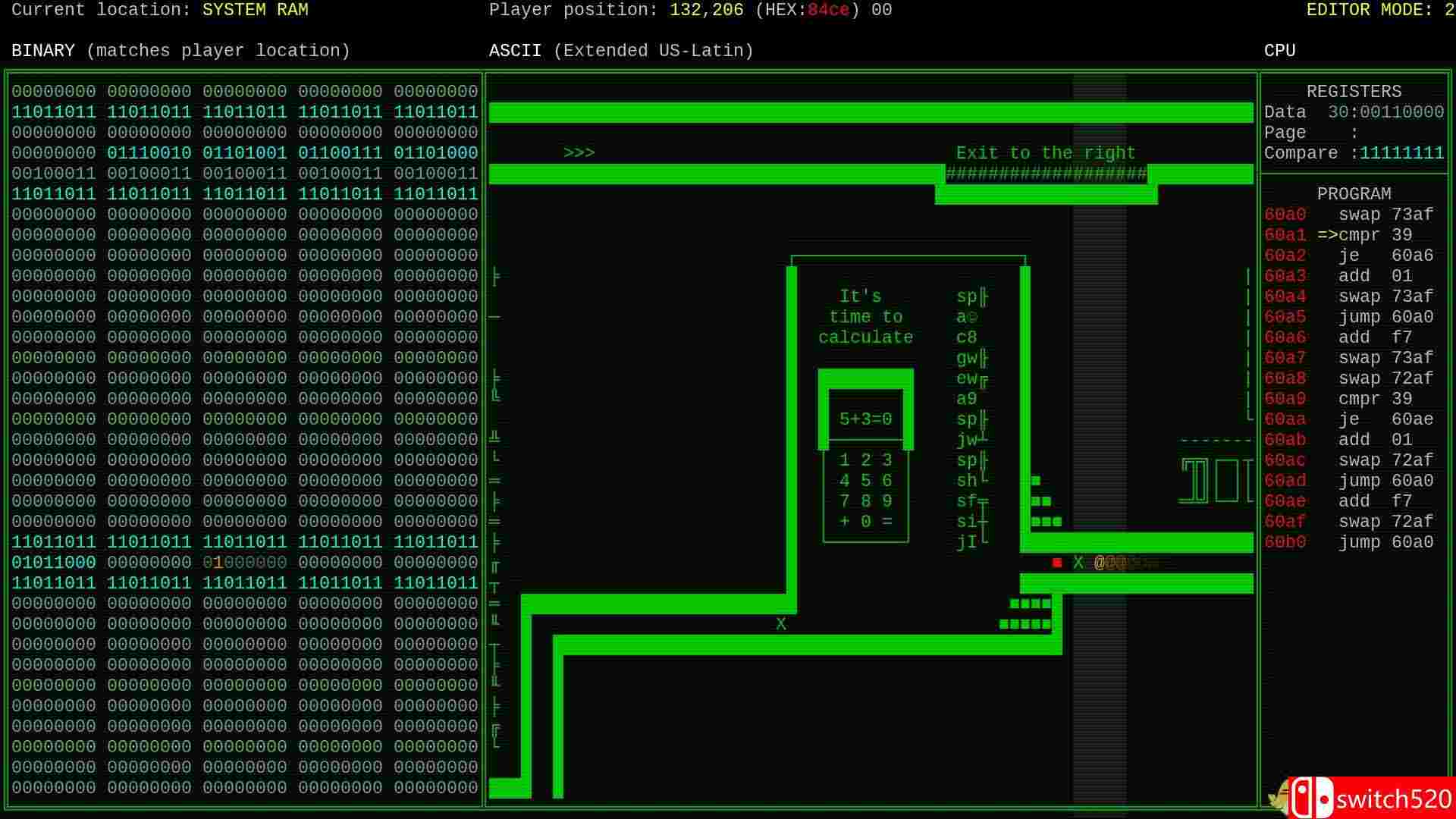Click the byte with the orange 1 bit
The height and width of the screenshot is (819, 1456).
[x=245, y=563]
